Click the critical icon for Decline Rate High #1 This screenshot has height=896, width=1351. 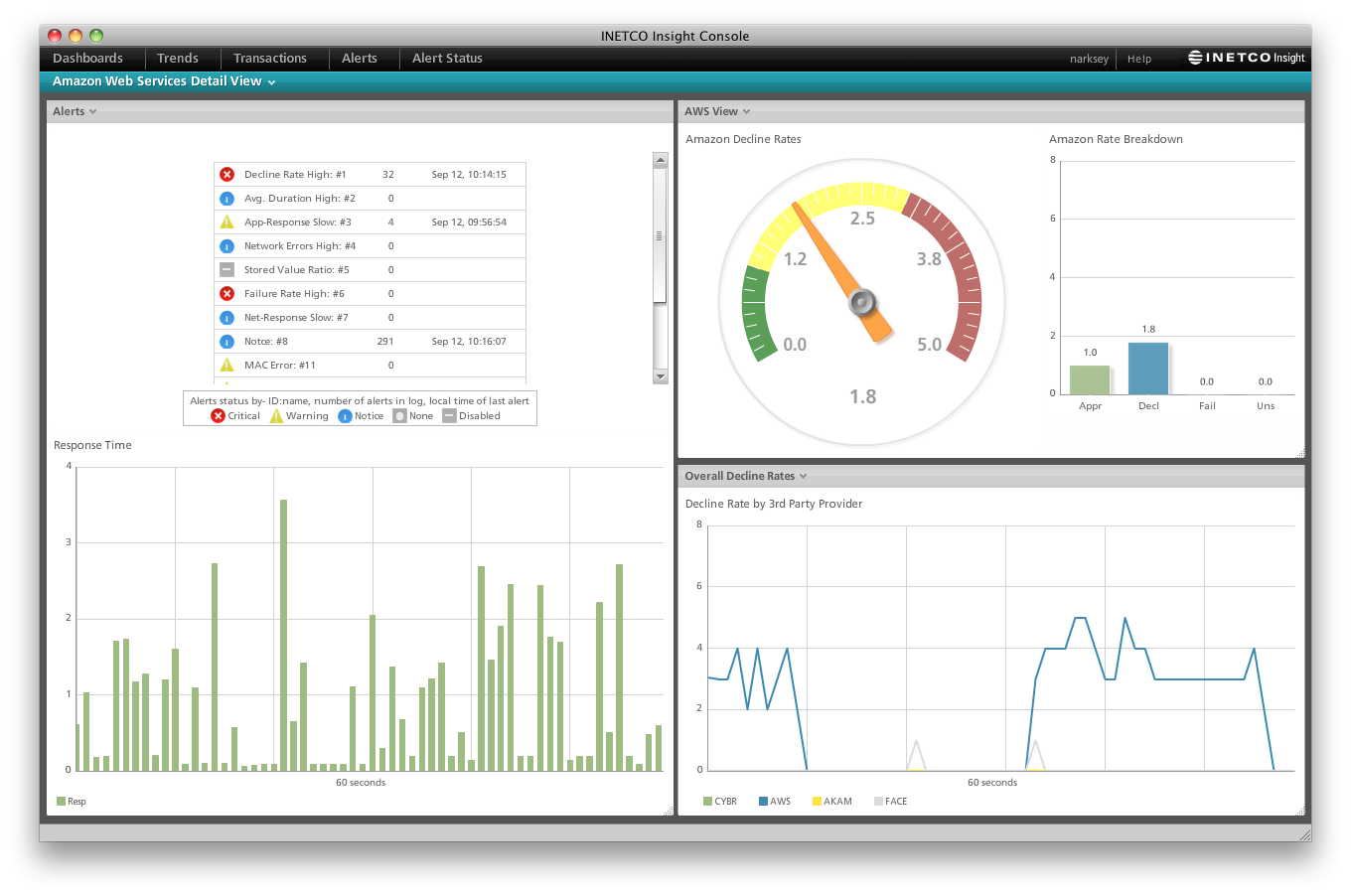pos(226,174)
